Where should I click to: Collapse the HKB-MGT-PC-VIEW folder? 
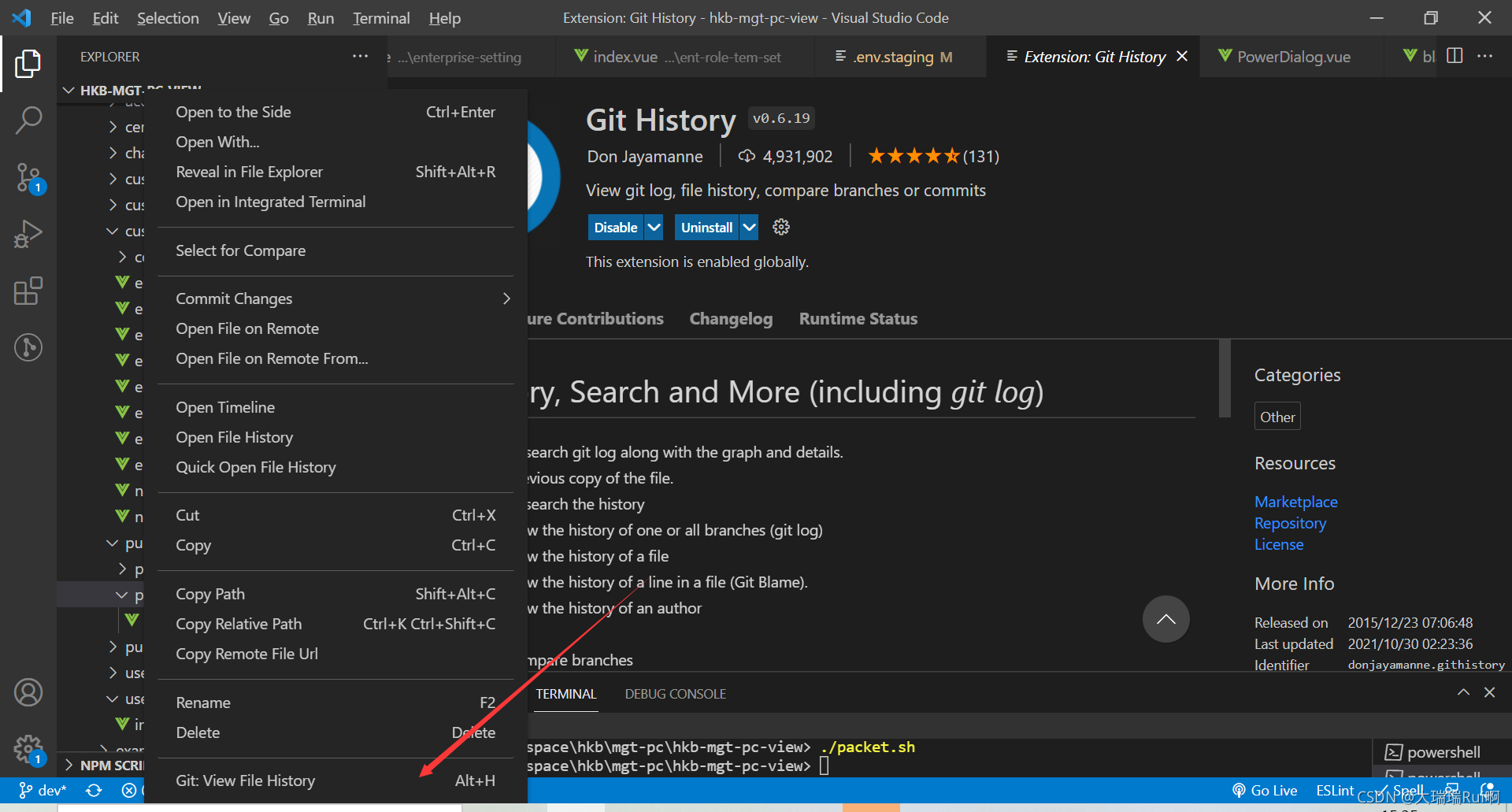(68, 90)
